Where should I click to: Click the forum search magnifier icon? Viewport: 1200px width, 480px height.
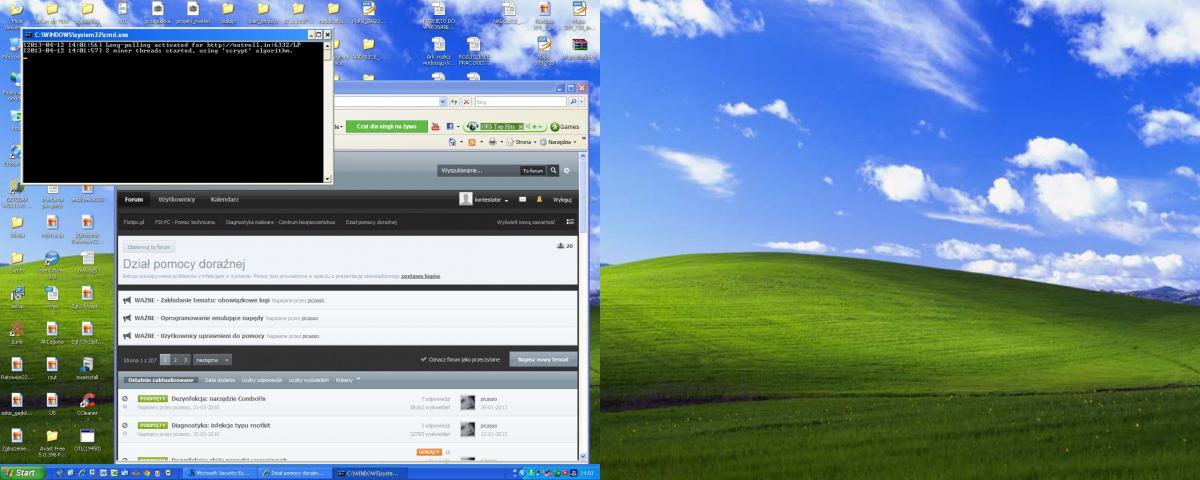pos(553,171)
